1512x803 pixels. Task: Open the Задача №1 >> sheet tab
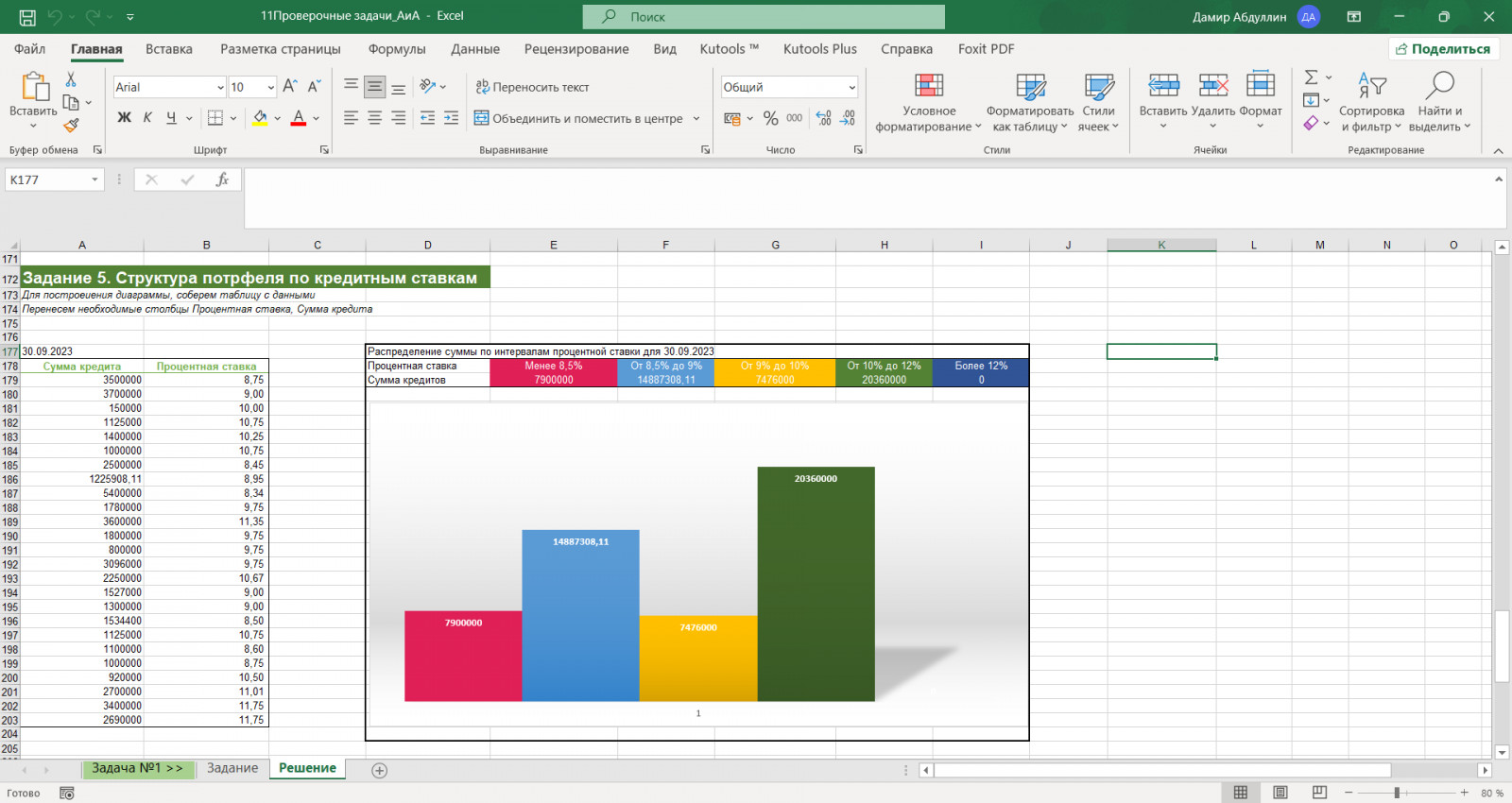[137, 769]
